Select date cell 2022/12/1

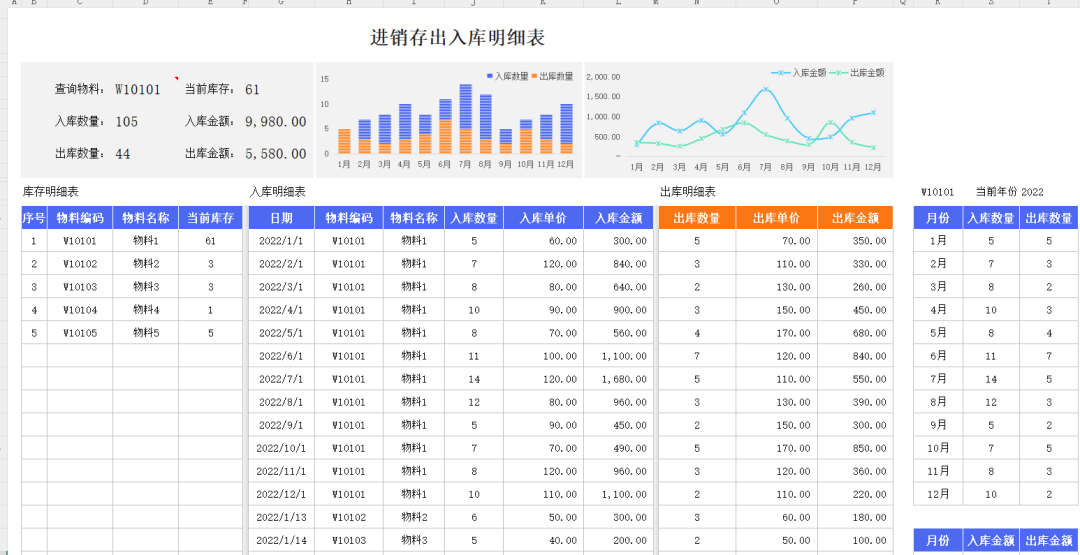281,494
